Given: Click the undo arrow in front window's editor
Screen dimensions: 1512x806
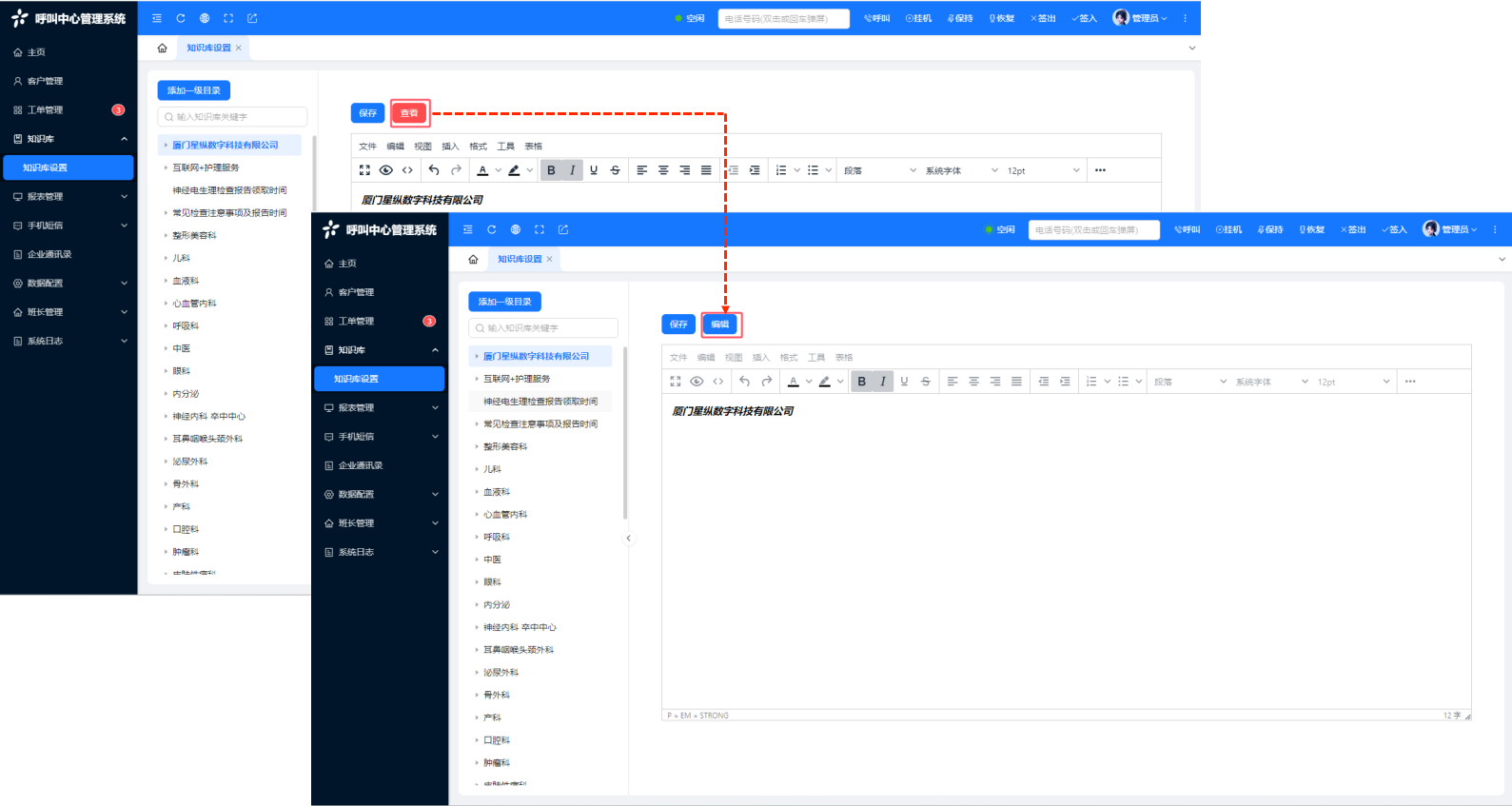Looking at the screenshot, I should click(x=744, y=382).
